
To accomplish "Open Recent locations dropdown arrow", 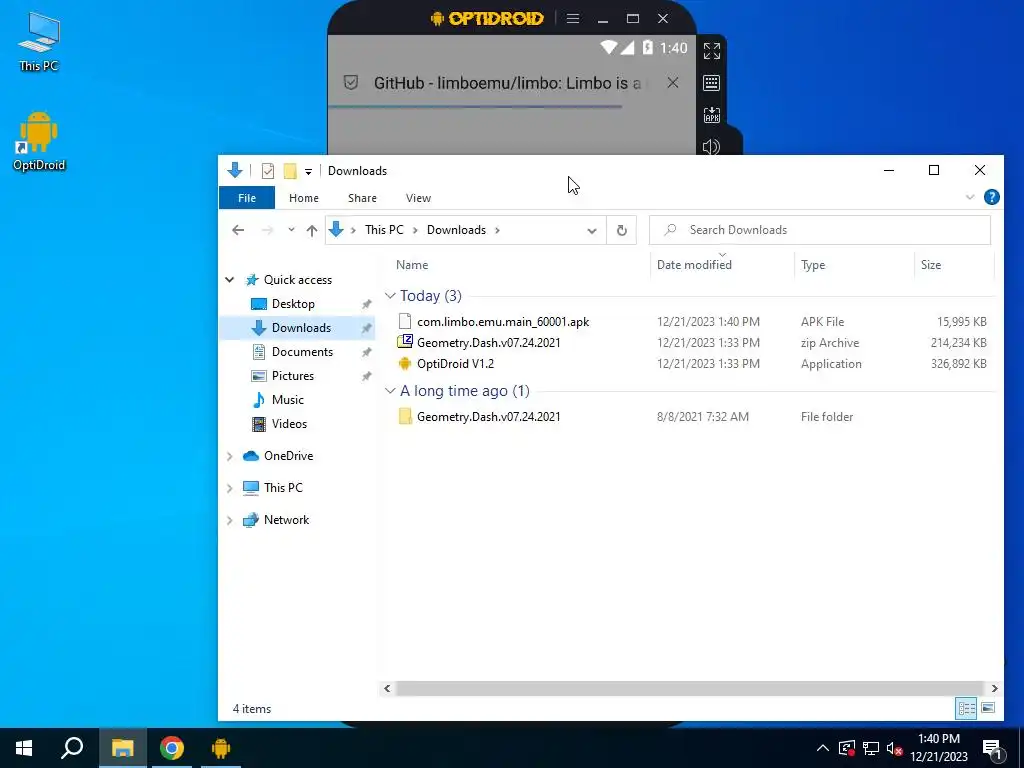I will pos(291,230).
